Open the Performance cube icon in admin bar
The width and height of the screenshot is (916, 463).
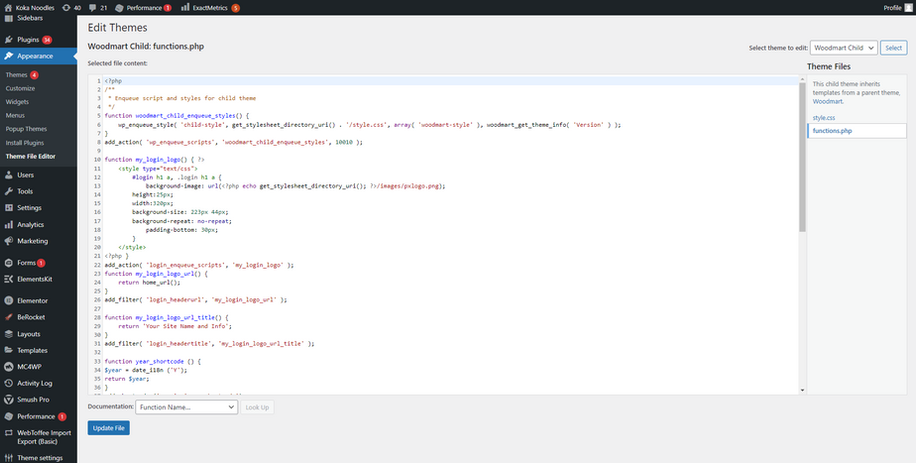pos(119,8)
